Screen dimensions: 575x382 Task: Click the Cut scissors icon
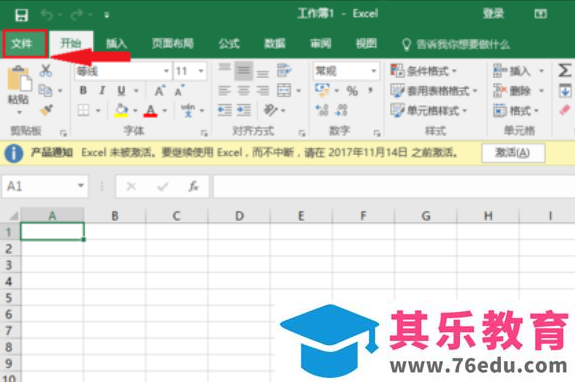(x=45, y=70)
